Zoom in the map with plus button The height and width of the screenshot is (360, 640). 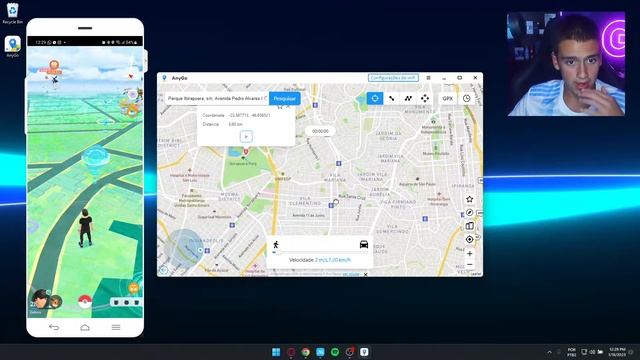(x=469, y=253)
